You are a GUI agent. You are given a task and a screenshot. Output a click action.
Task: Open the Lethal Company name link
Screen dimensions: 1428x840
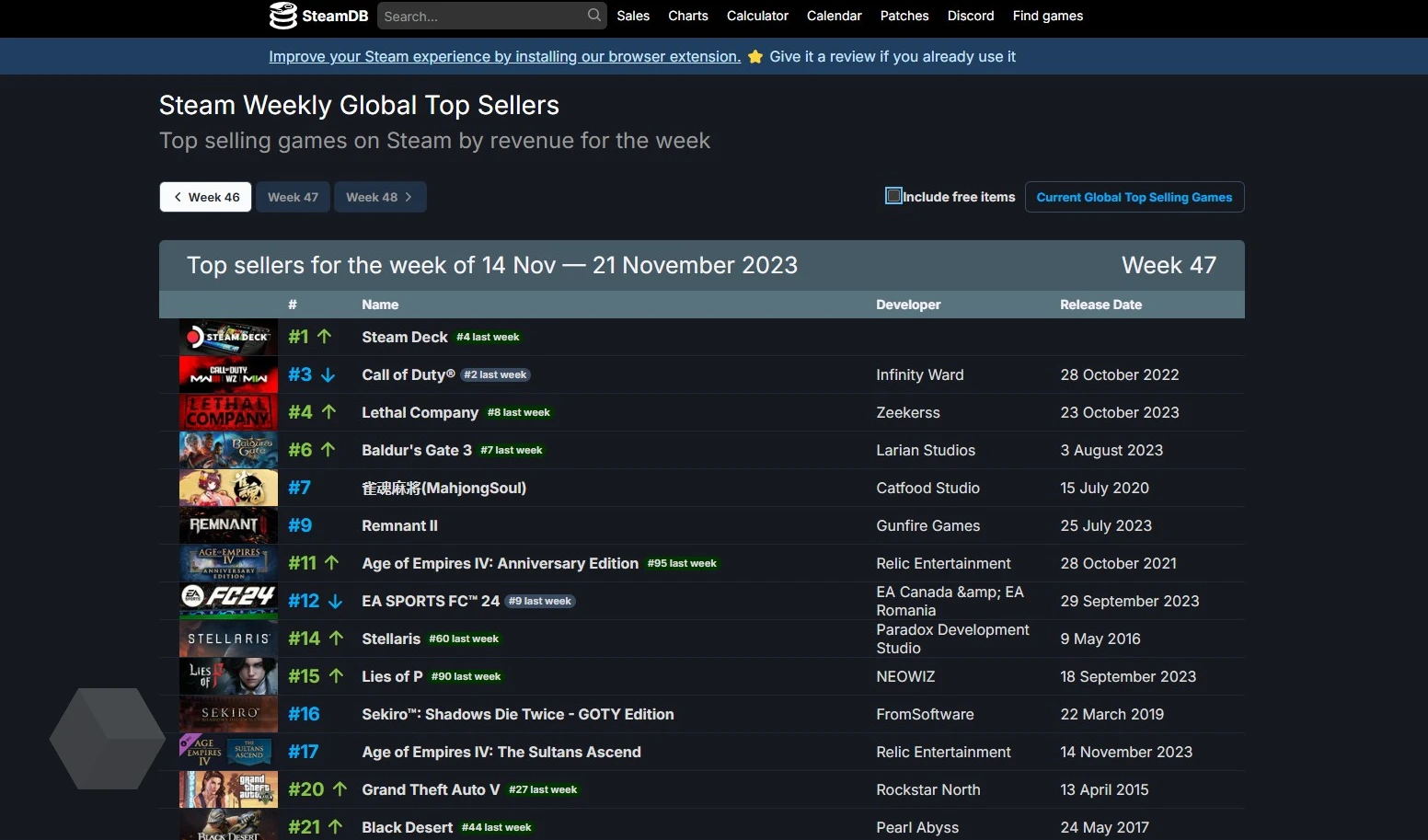tap(420, 412)
